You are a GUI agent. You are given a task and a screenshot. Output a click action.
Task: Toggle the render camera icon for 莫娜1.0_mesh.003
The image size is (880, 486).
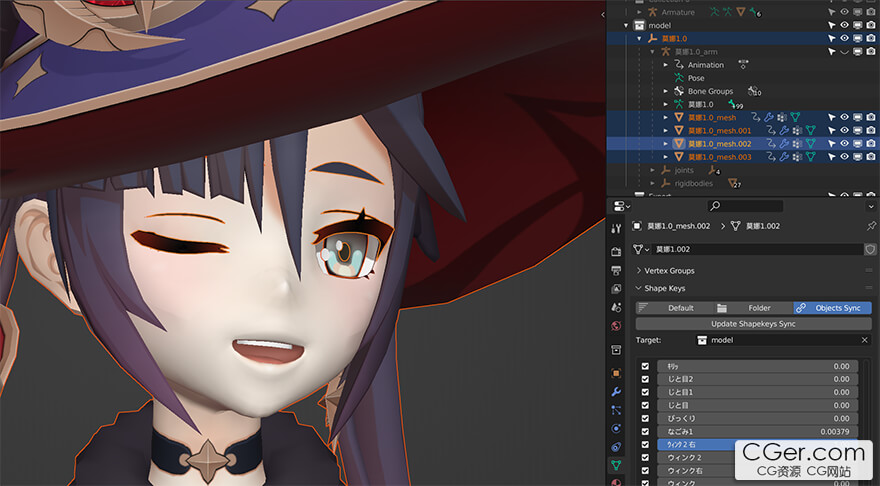tap(870, 157)
